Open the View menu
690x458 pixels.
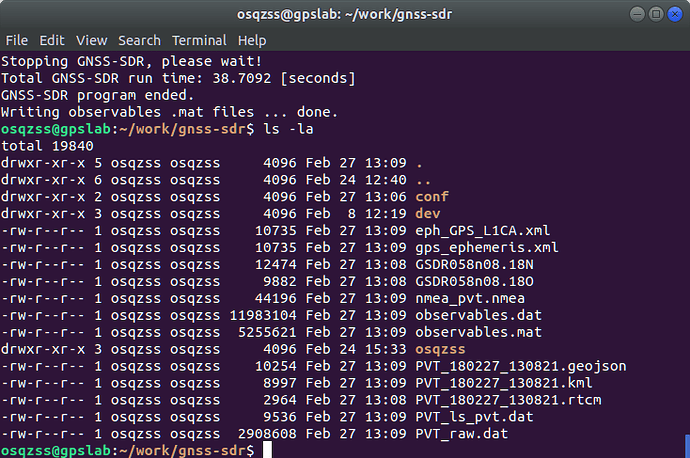(x=92, y=40)
